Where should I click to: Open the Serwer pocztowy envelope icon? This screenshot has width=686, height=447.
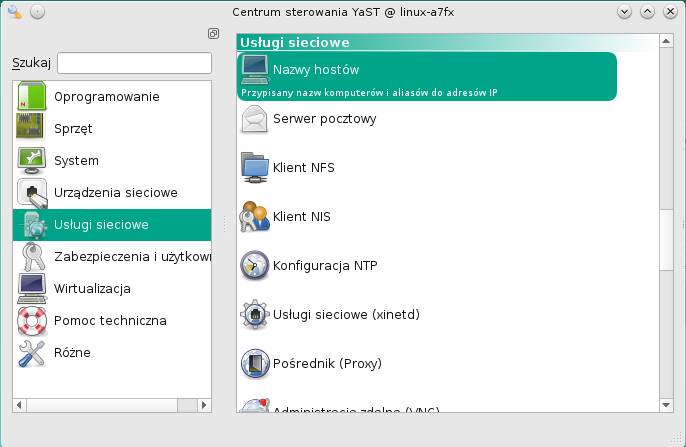255,119
